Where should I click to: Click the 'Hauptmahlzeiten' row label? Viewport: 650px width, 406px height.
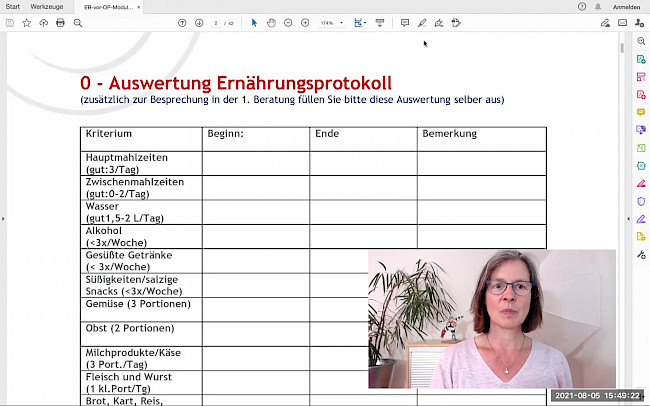coord(127,158)
